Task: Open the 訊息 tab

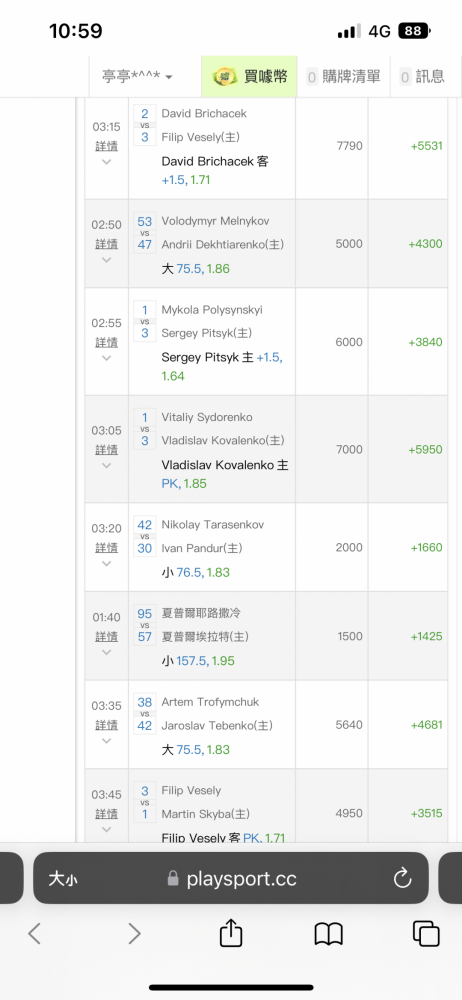Action: (x=422, y=77)
